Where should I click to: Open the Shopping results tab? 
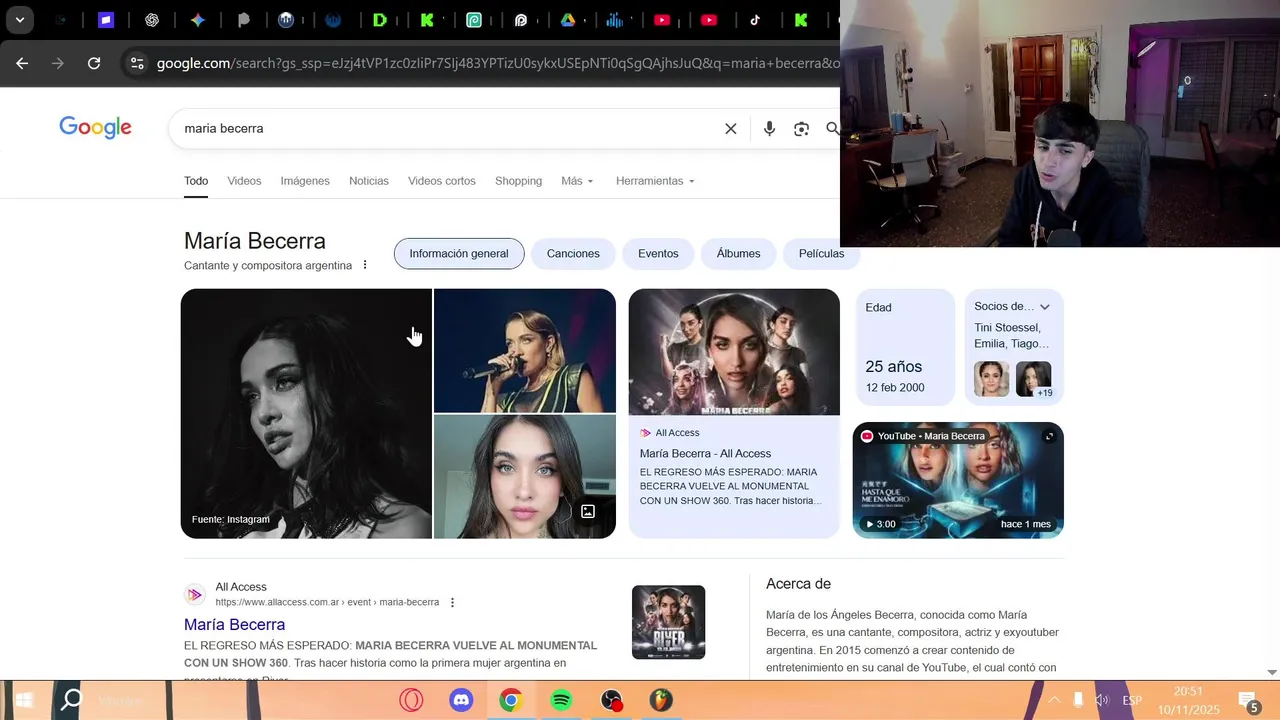tap(518, 181)
